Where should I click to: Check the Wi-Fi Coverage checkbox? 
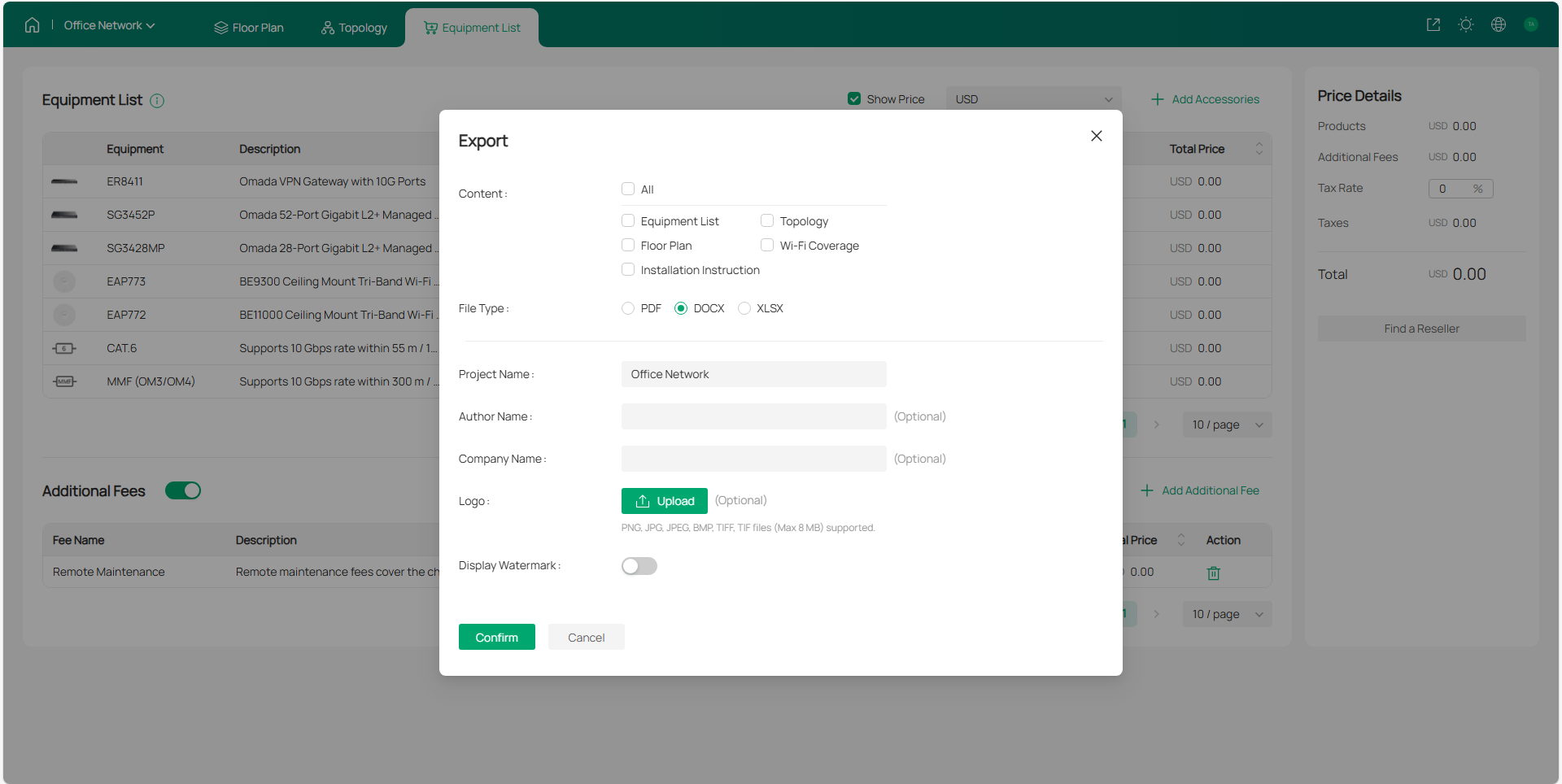767,245
